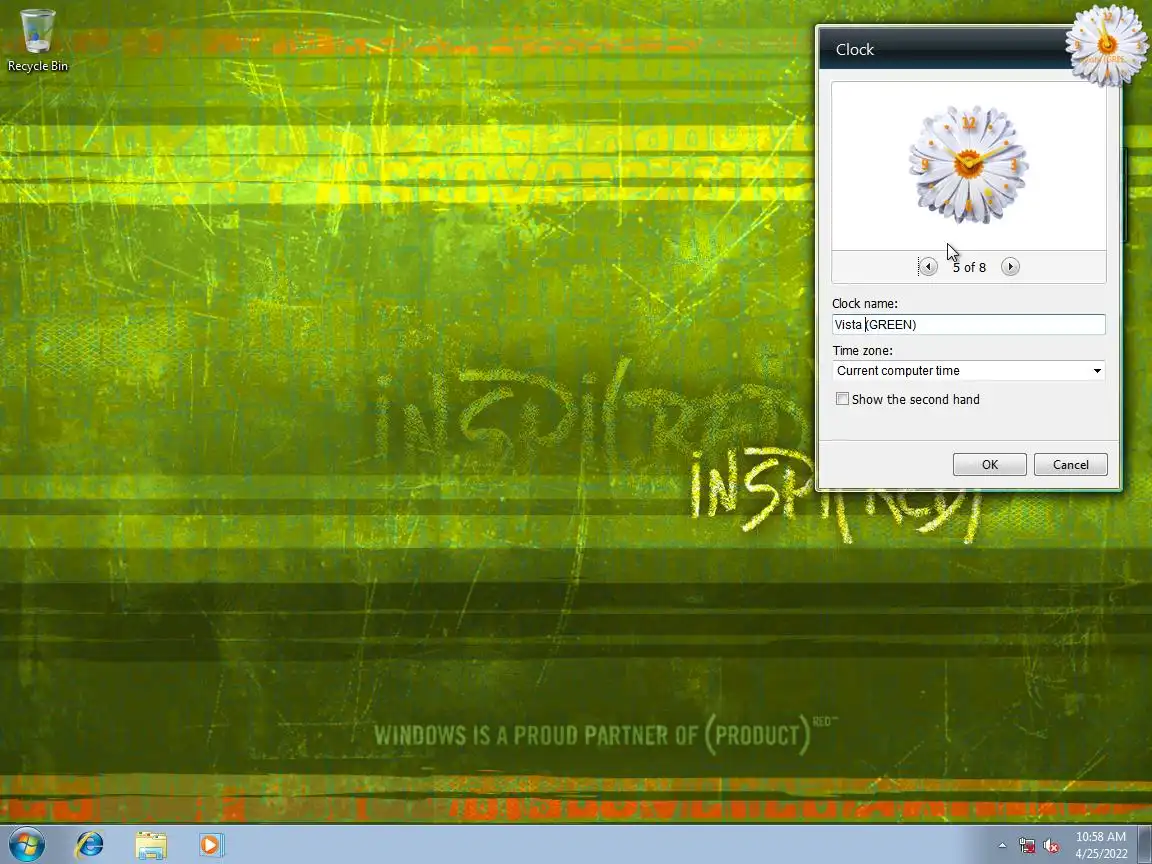This screenshot has width=1152, height=864.
Task: Click the muted volume tray icon
Action: coord(1051,846)
